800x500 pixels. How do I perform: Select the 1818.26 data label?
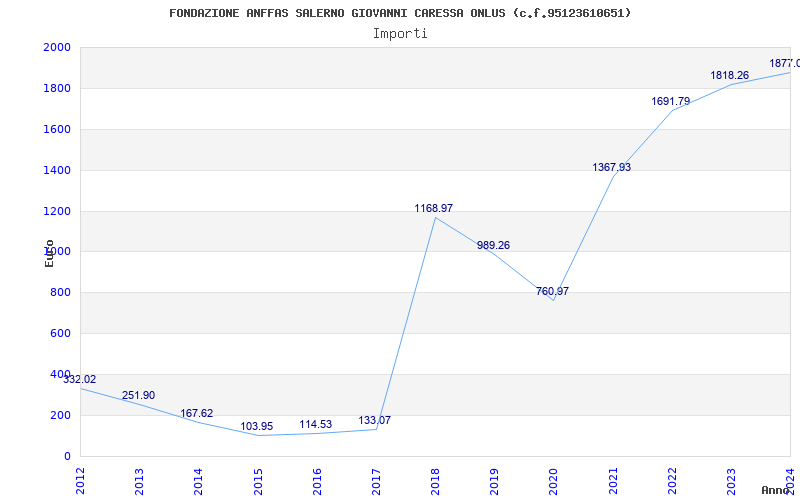click(x=730, y=76)
